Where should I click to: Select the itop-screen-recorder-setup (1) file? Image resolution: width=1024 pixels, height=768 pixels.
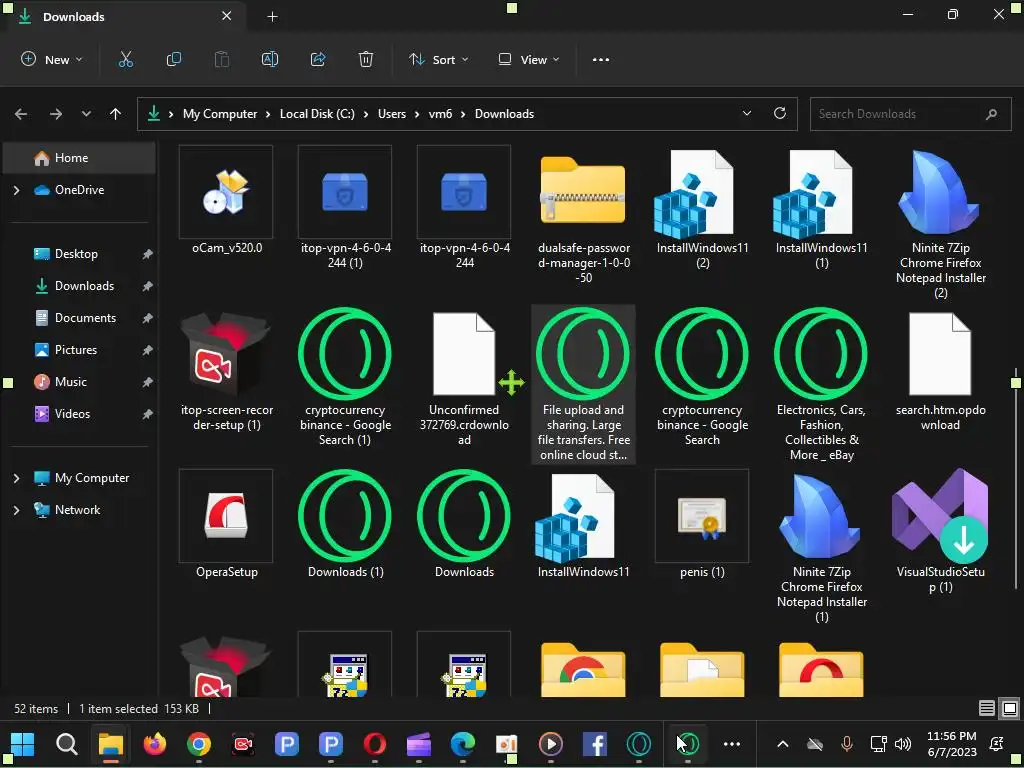click(226, 370)
